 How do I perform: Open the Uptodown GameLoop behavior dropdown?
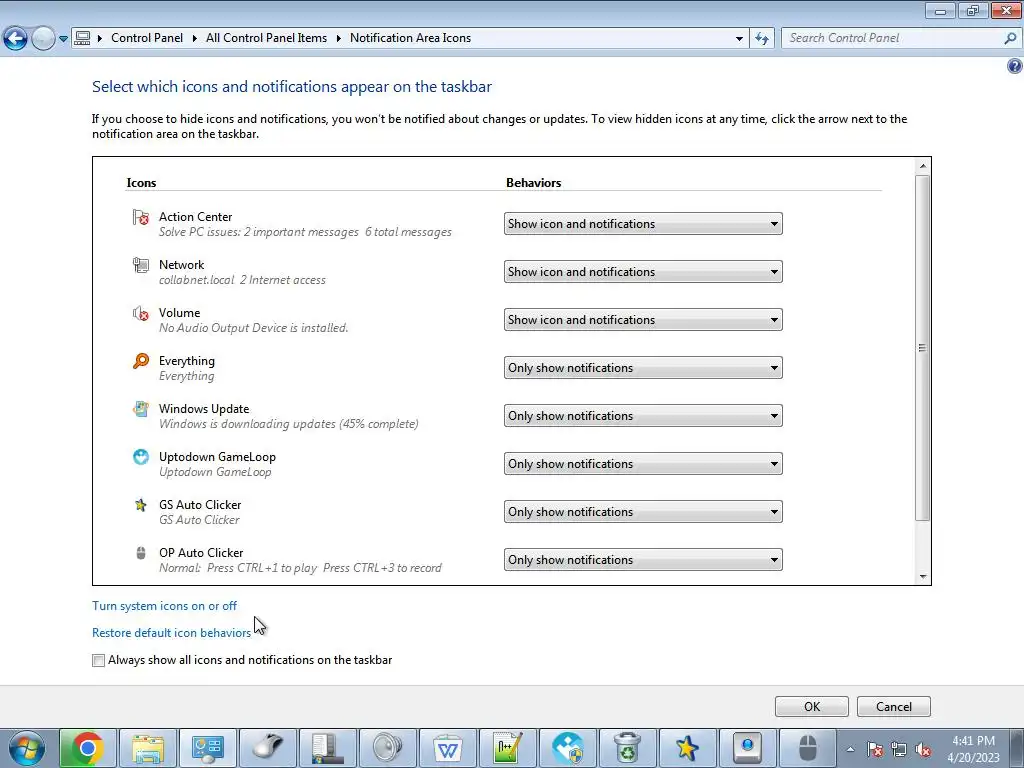click(643, 464)
